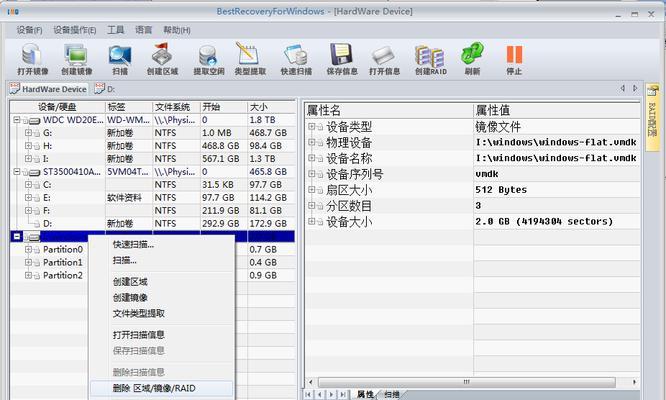The height and width of the screenshot is (400, 666).
Task: Click the green 刷新 refresh icon
Action: tap(472, 59)
